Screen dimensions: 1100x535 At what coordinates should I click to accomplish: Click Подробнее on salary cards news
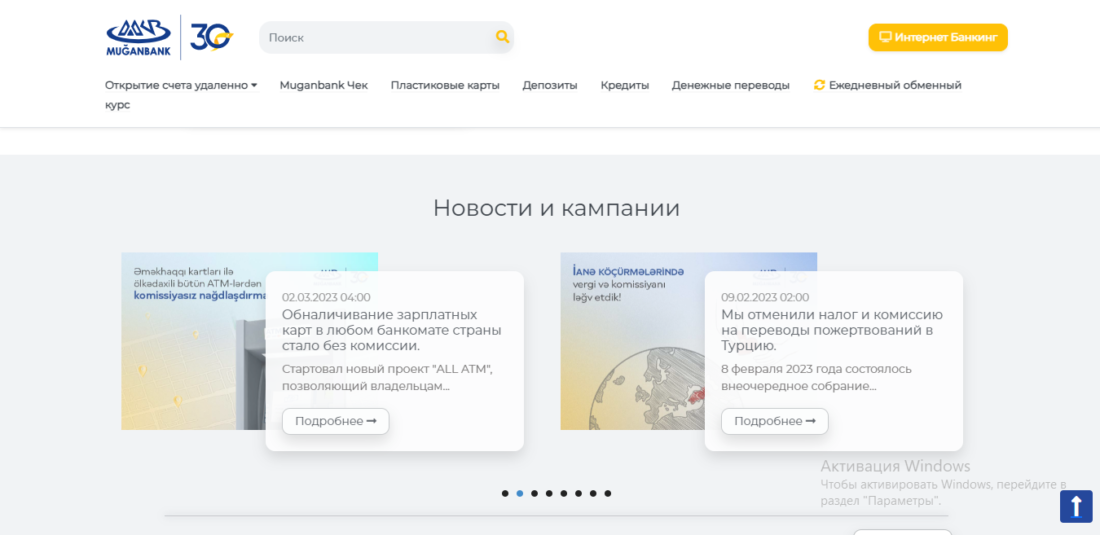(335, 421)
